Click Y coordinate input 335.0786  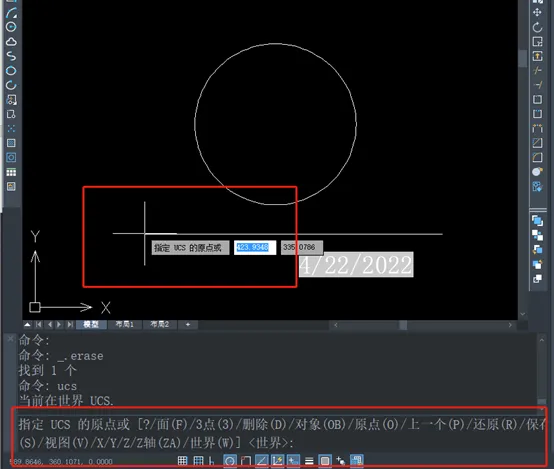pos(301,247)
